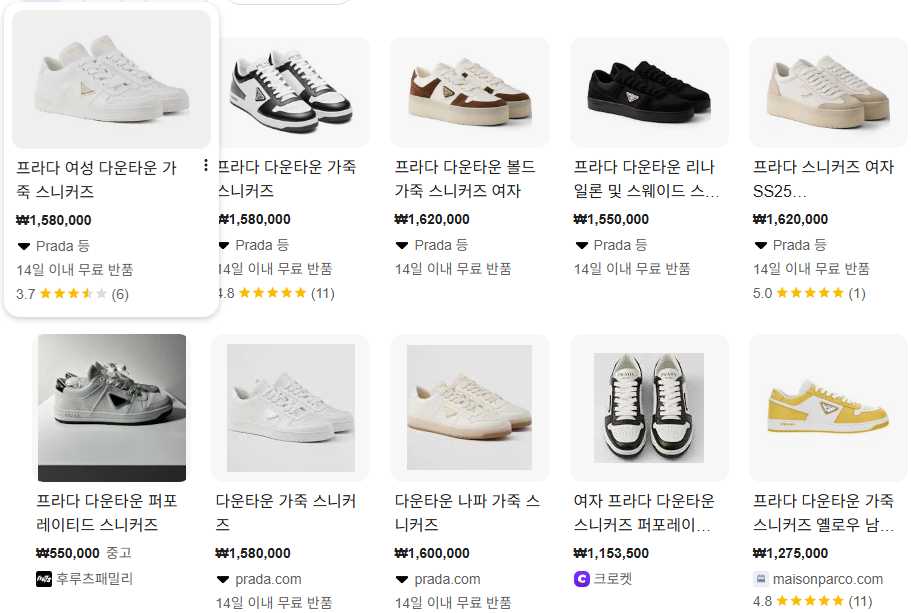This screenshot has width=911, height=613.
Task: Click the purple 크로켓 seller icon
Action: pyautogui.click(x=583, y=578)
